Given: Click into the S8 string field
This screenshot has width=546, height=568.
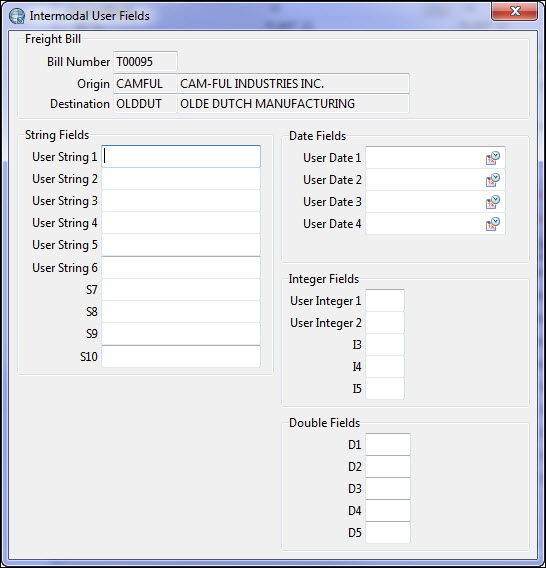Looking at the screenshot, I should 181,312.
